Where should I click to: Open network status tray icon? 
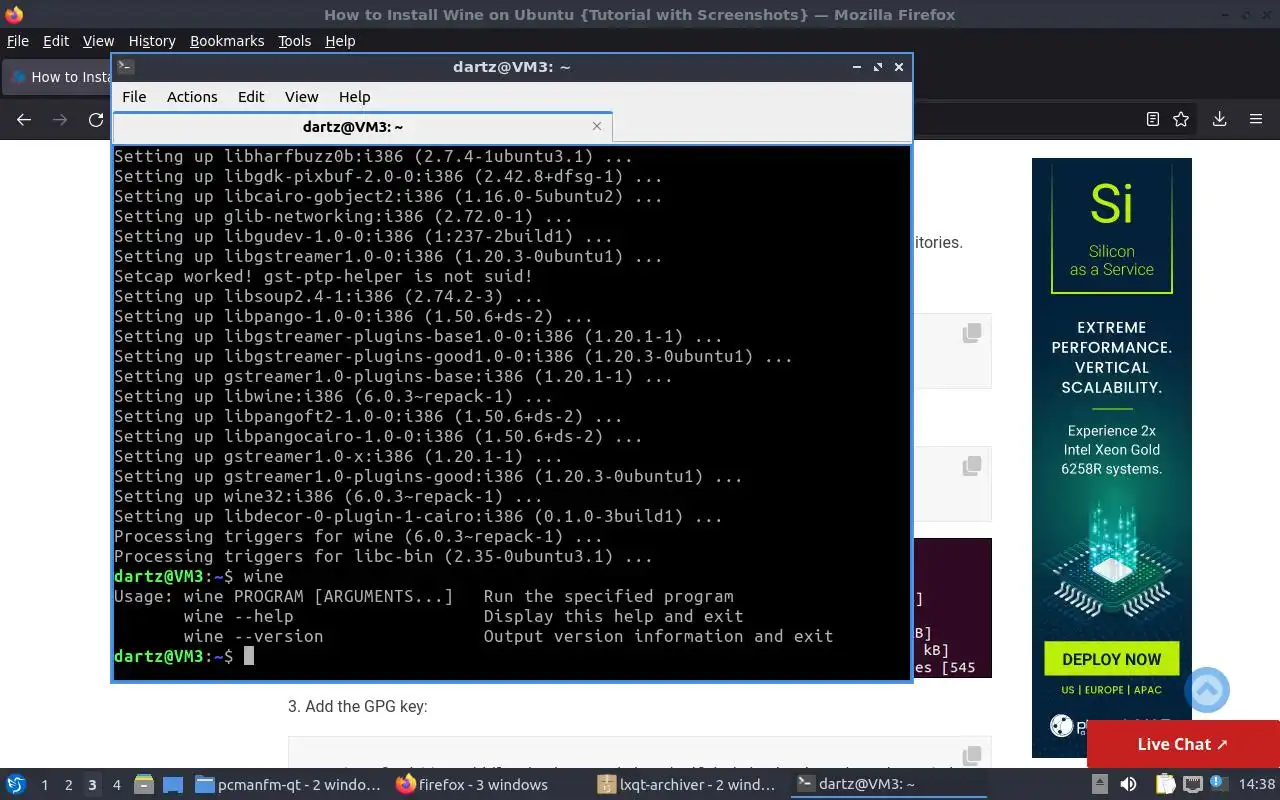[x=1192, y=785]
